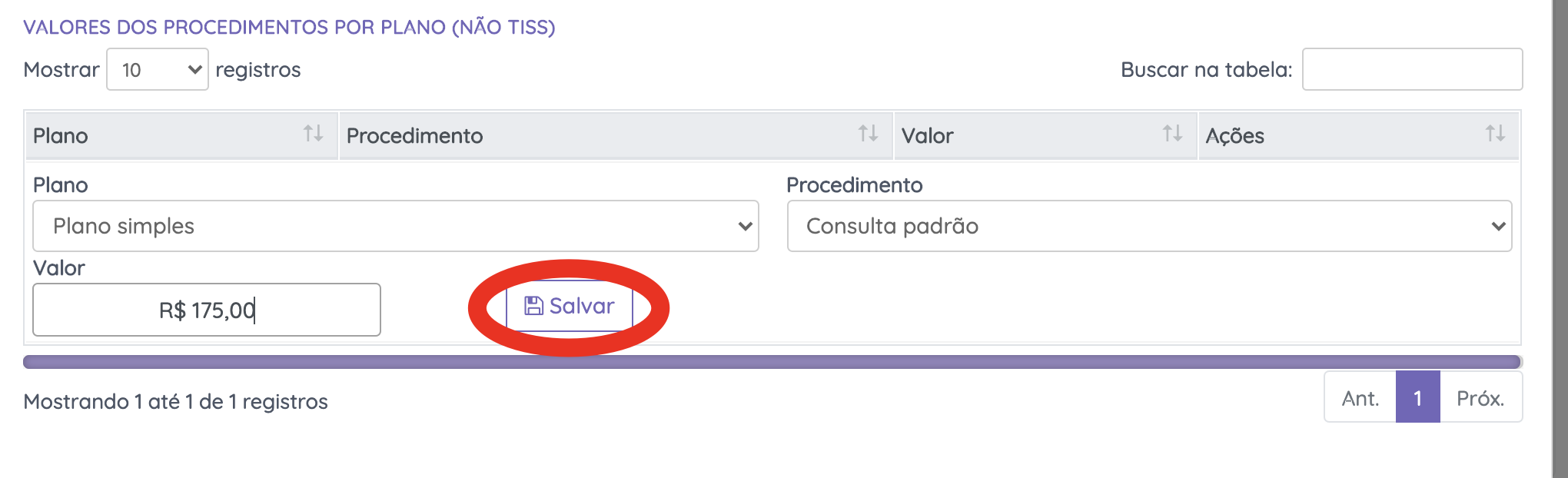This screenshot has width=1568, height=478.
Task: Go to previous page with Ant.
Action: pyautogui.click(x=1360, y=398)
